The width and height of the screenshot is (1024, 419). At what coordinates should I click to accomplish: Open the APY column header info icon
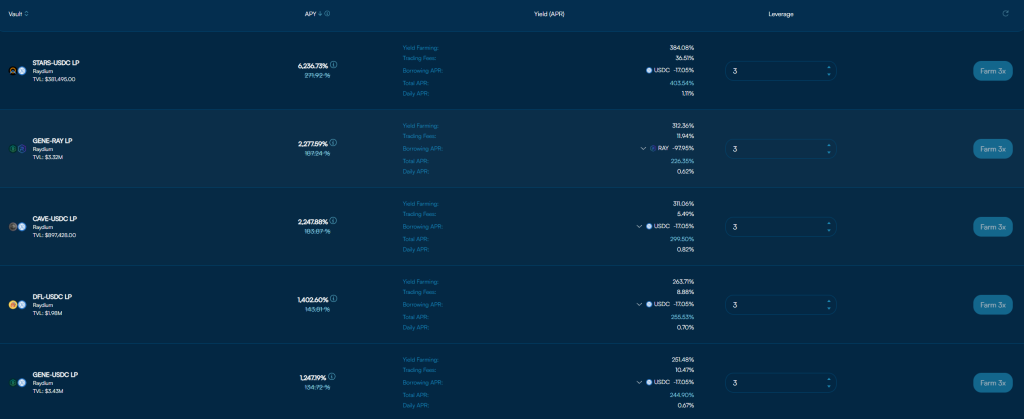(327, 14)
